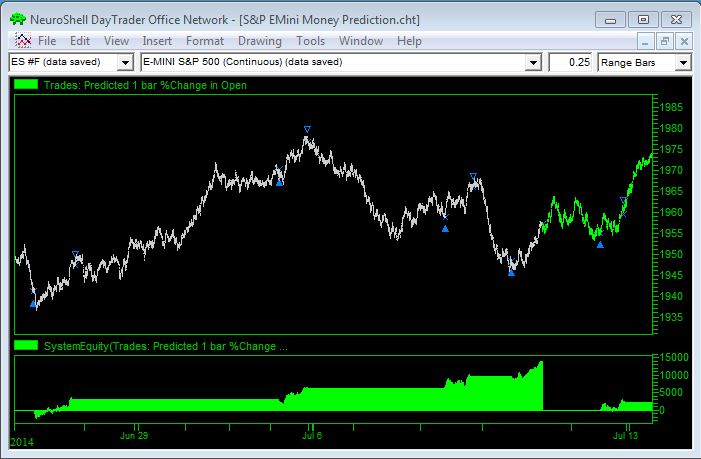Open the Insert menu
The width and height of the screenshot is (701, 459).
click(157, 41)
